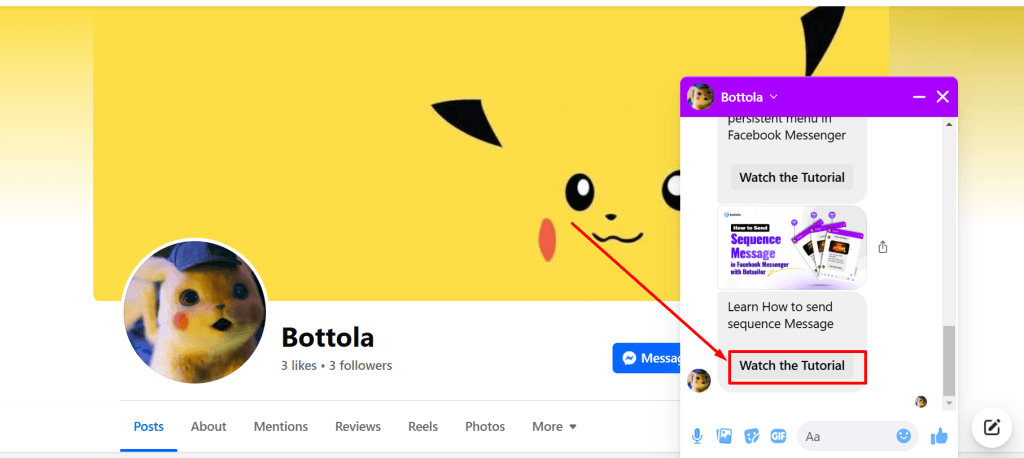This screenshot has height=458, width=1024.
Task: Minimize the Bottola chat window
Action: coord(919,97)
